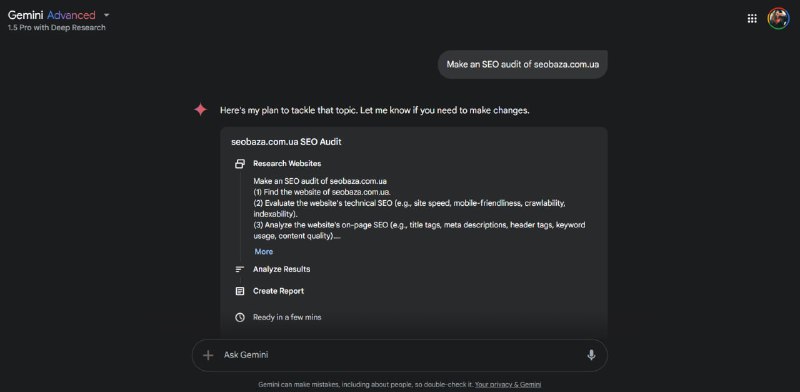Screen dimensions: 800x392
Task: Open the account profile avatar
Action: point(778,18)
